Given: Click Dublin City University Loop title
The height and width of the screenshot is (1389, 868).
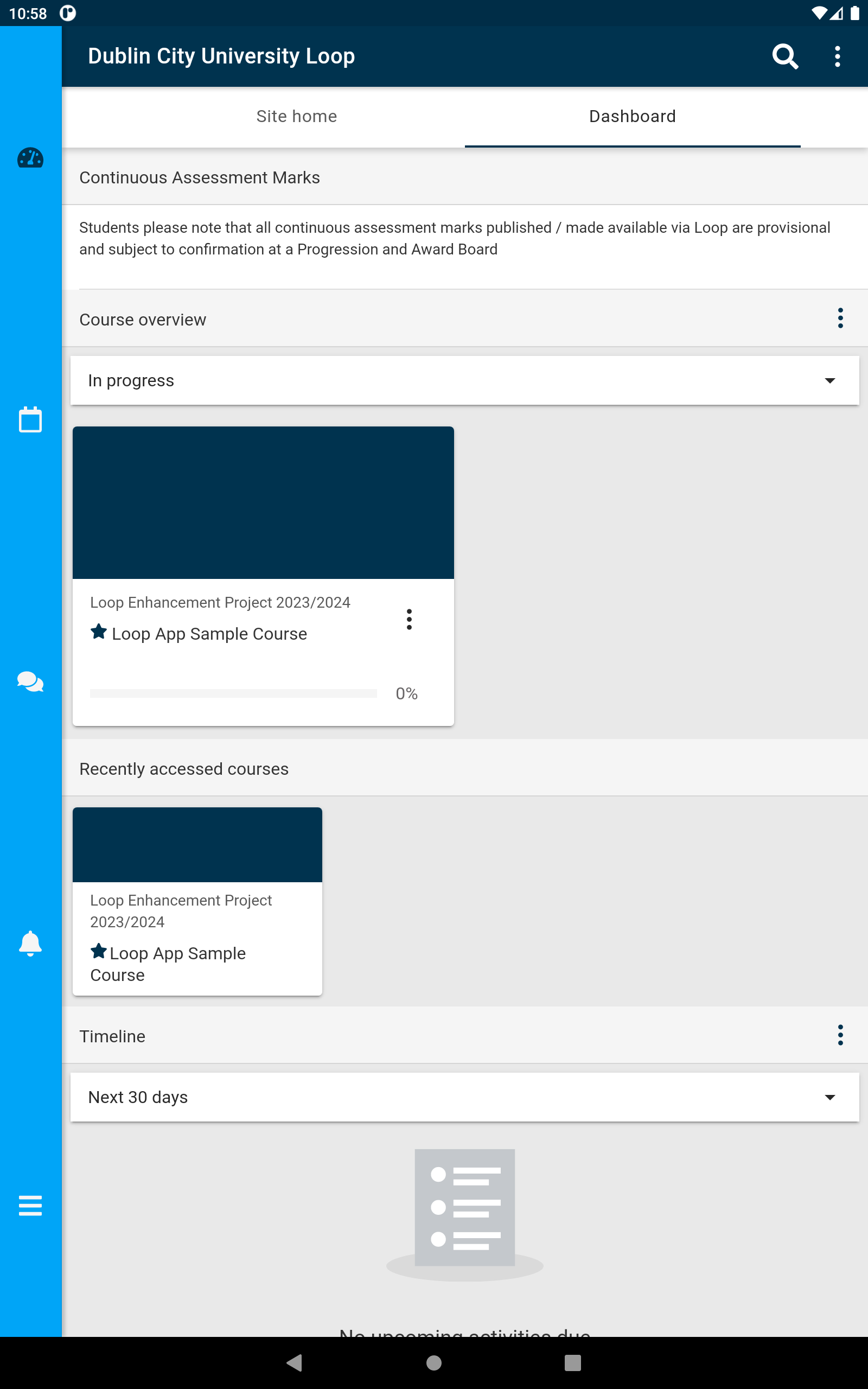Looking at the screenshot, I should 221,56.
